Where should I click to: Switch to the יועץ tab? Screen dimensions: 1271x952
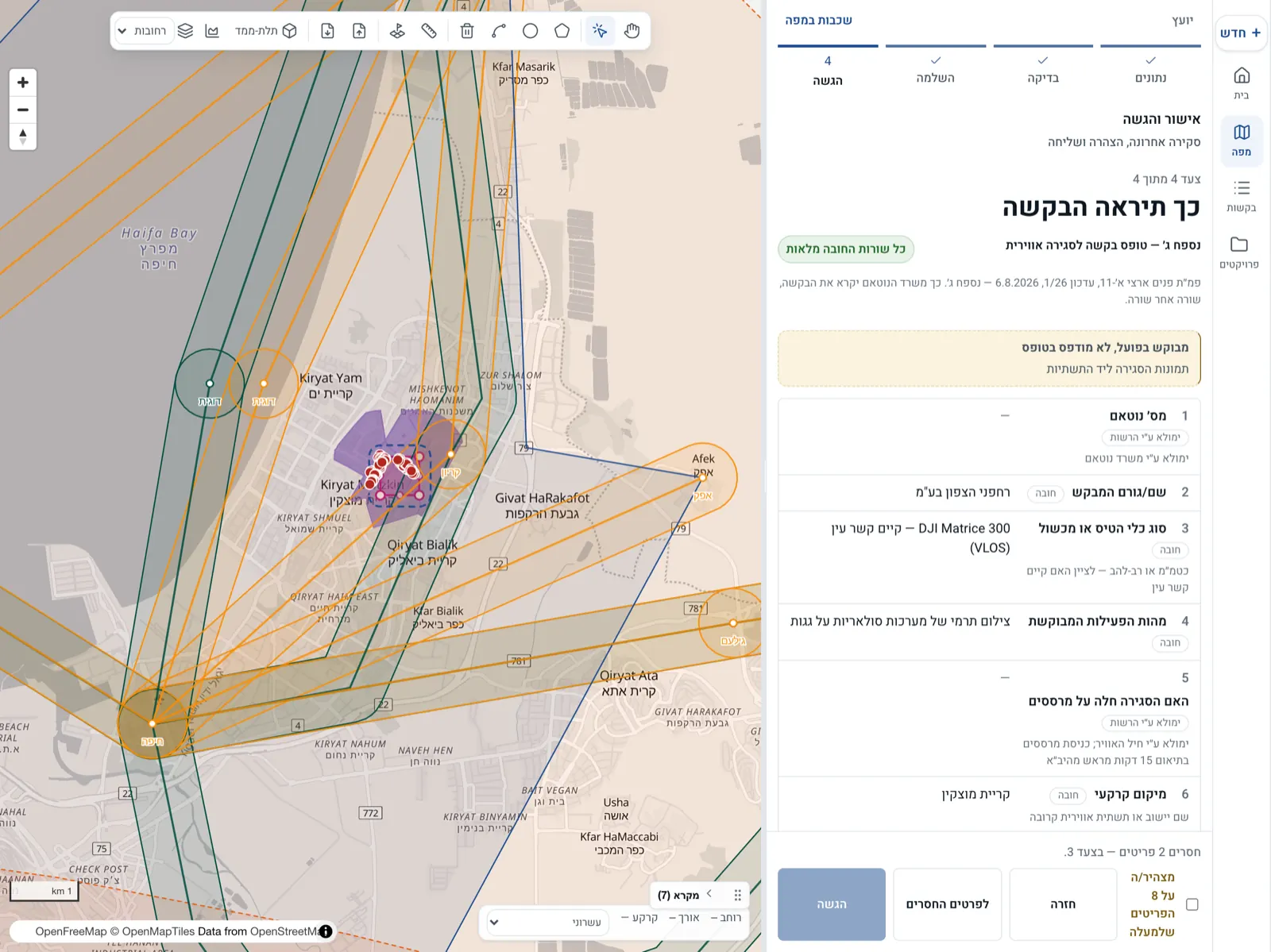1182,21
